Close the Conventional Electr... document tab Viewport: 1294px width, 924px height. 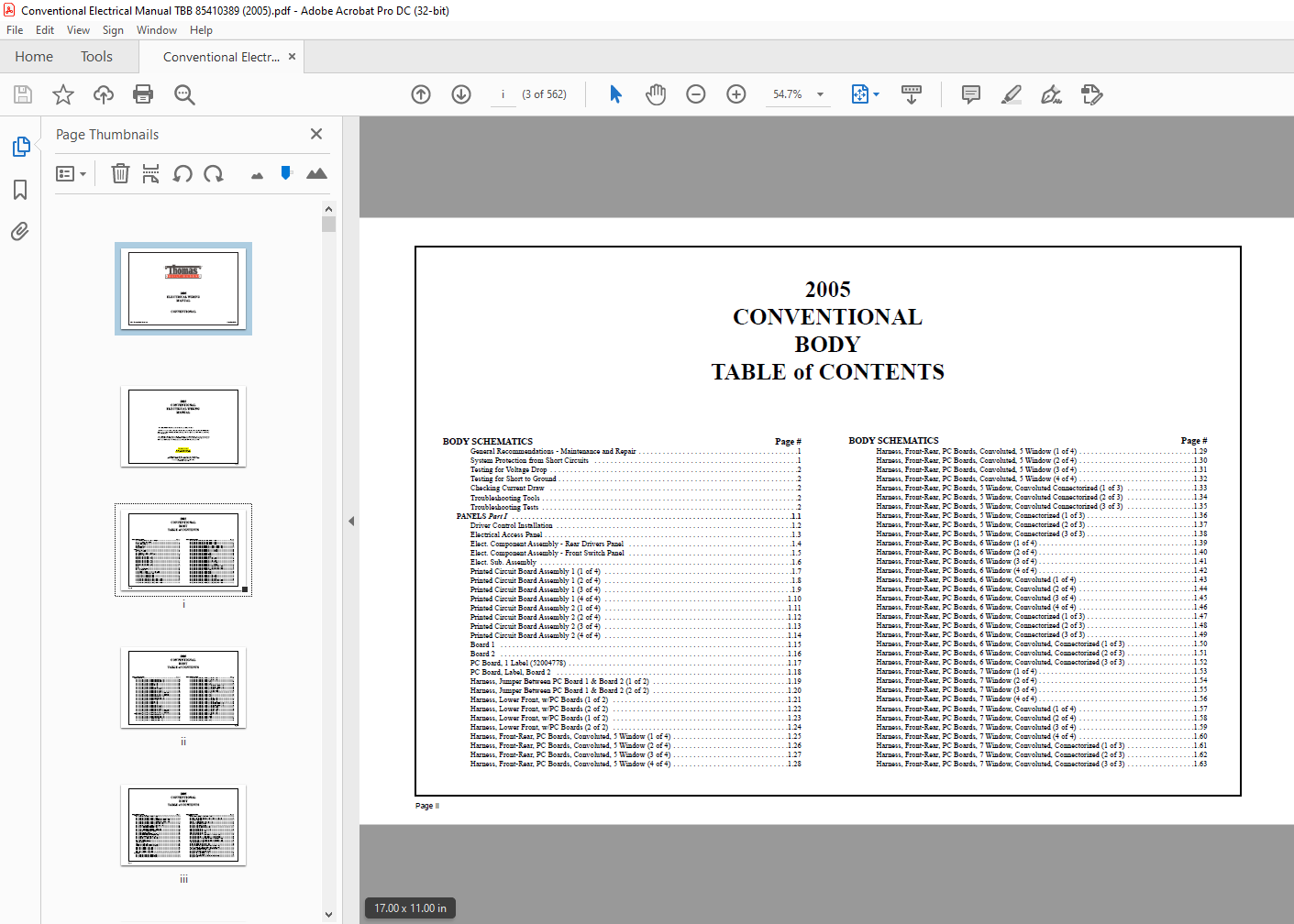[292, 57]
